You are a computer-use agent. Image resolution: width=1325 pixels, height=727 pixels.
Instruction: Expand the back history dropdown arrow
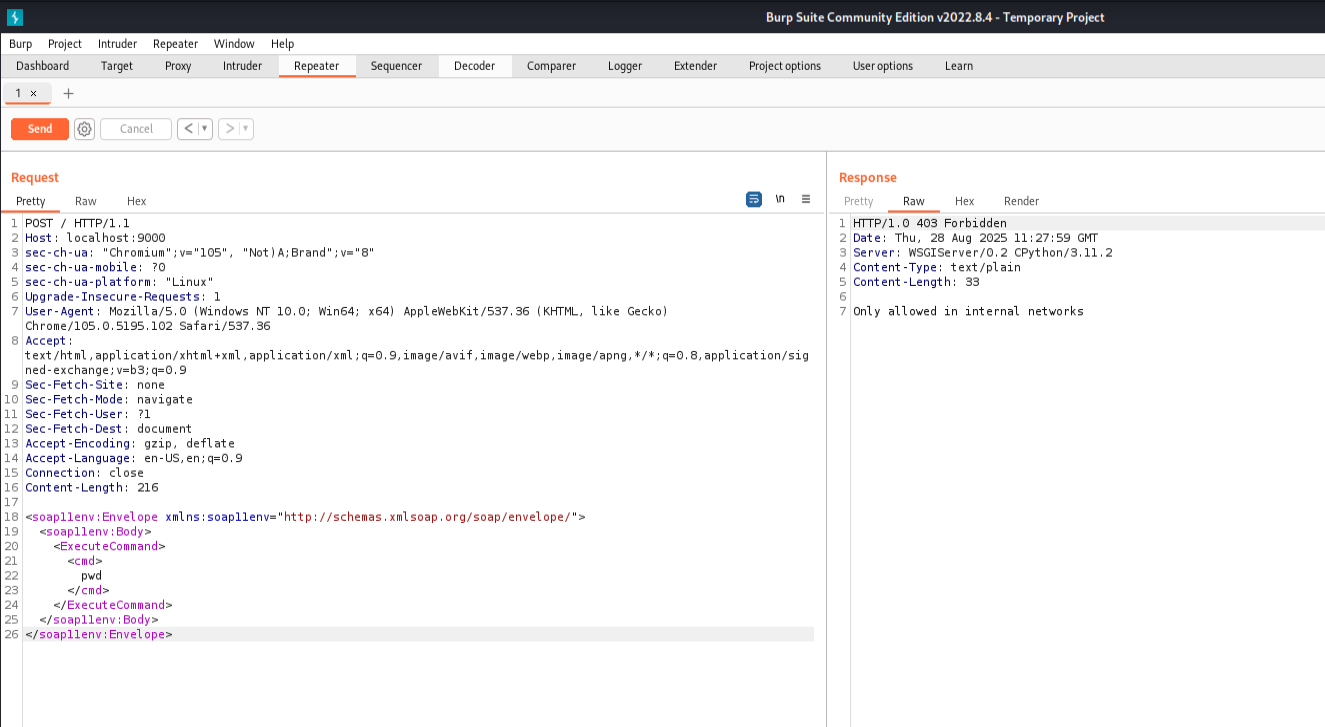[x=204, y=129]
